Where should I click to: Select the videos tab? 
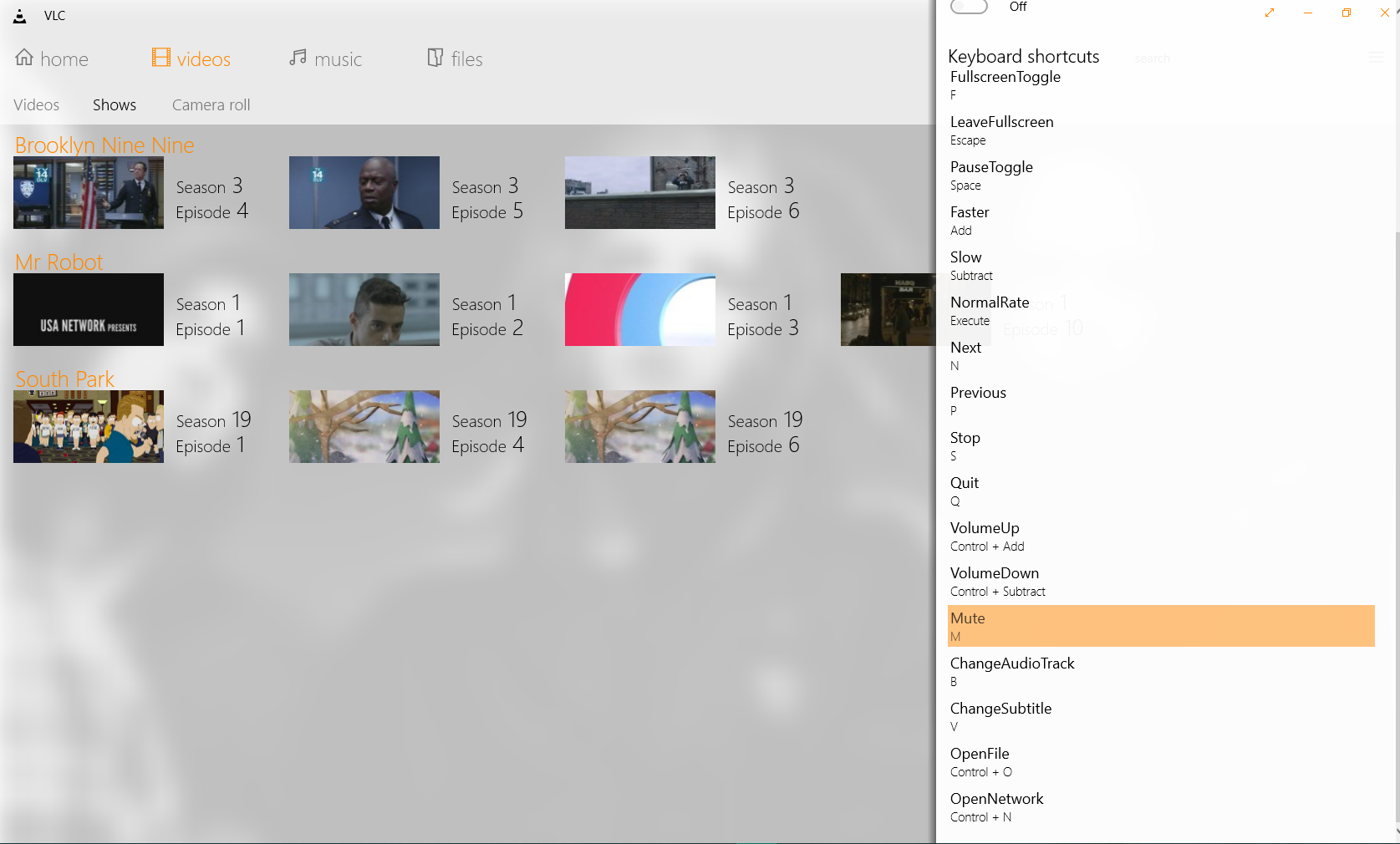click(x=191, y=58)
